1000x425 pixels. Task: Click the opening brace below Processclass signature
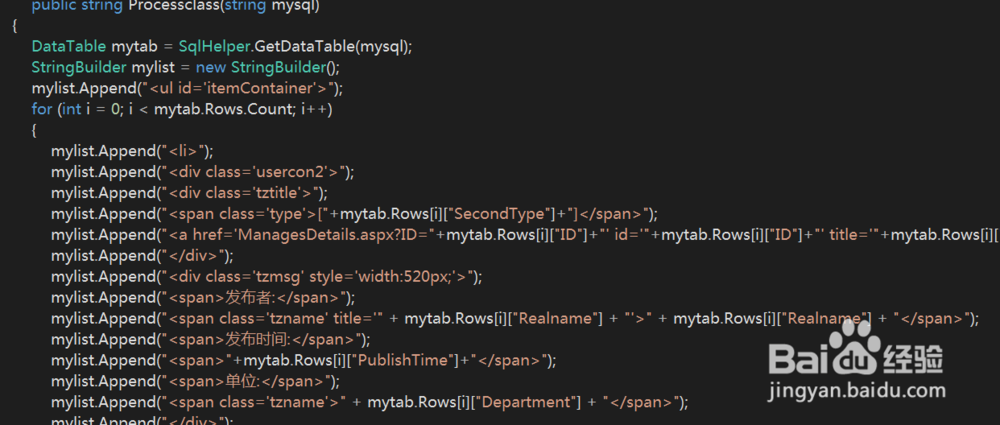point(15,26)
